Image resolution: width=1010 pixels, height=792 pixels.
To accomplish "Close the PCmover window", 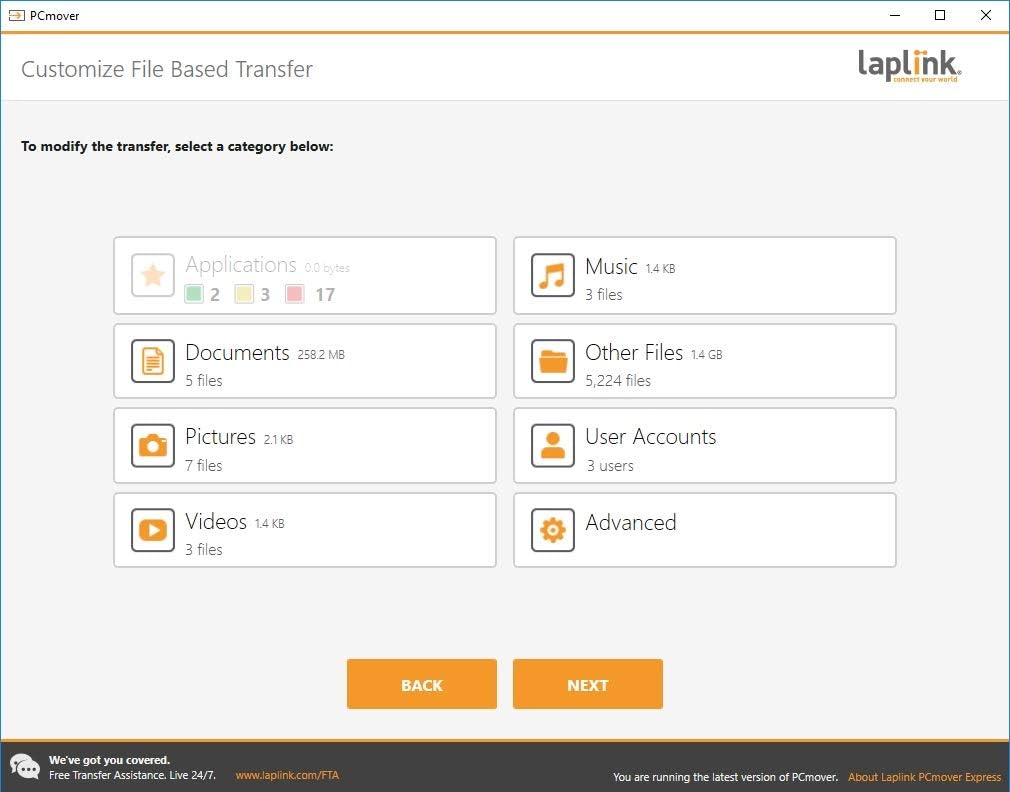I will click(986, 15).
